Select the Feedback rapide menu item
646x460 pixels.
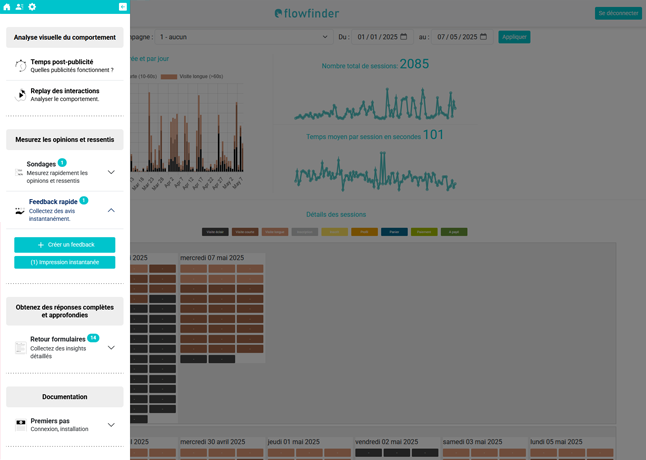[x=65, y=210]
